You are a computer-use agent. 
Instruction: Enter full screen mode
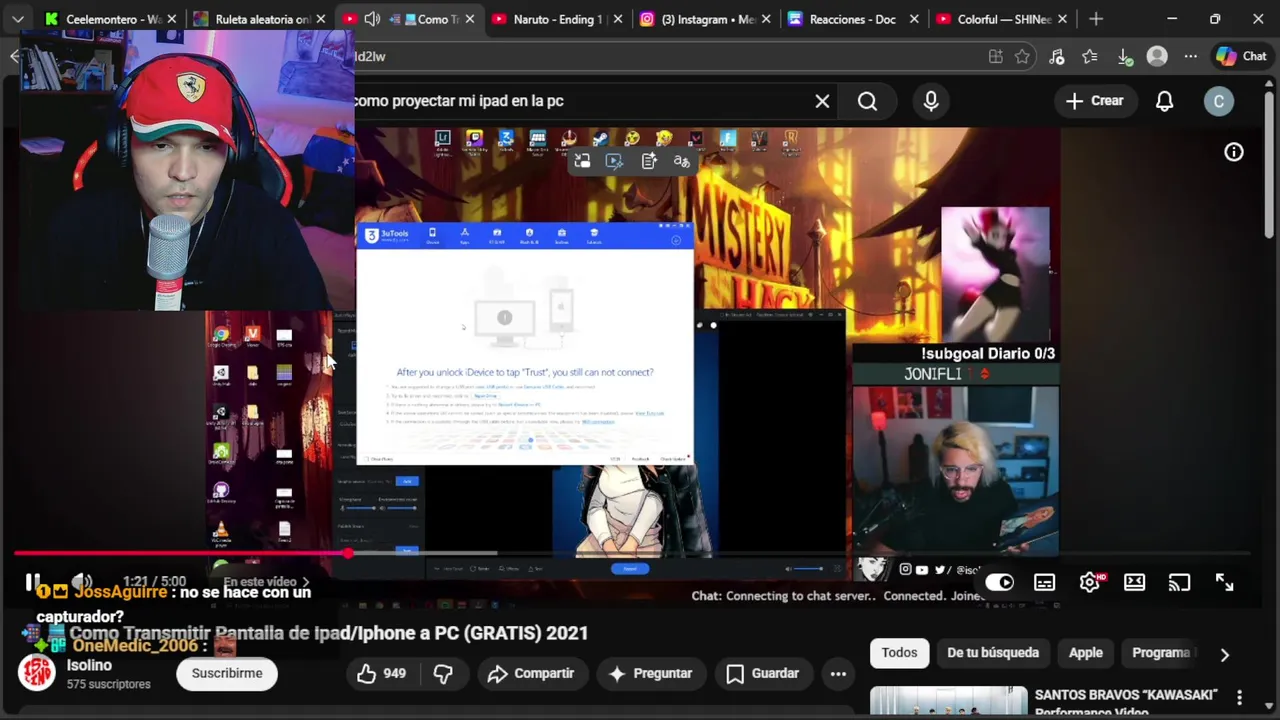point(1224,582)
